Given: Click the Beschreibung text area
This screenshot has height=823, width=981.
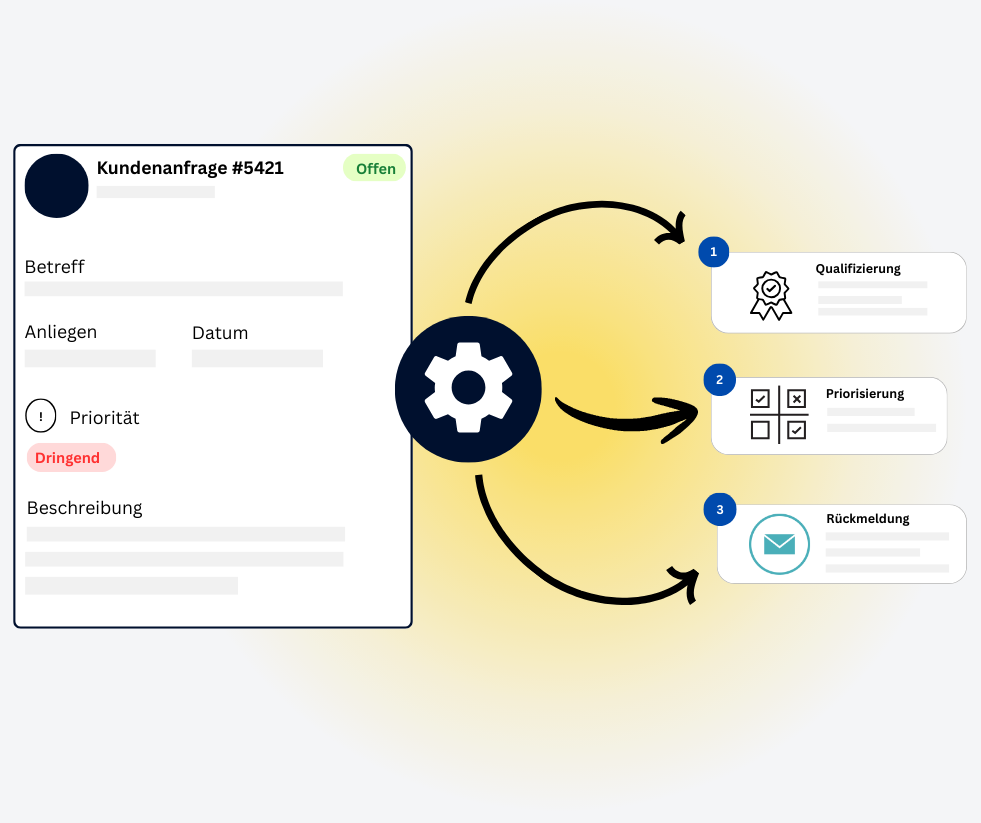Looking at the screenshot, I should click(185, 560).
